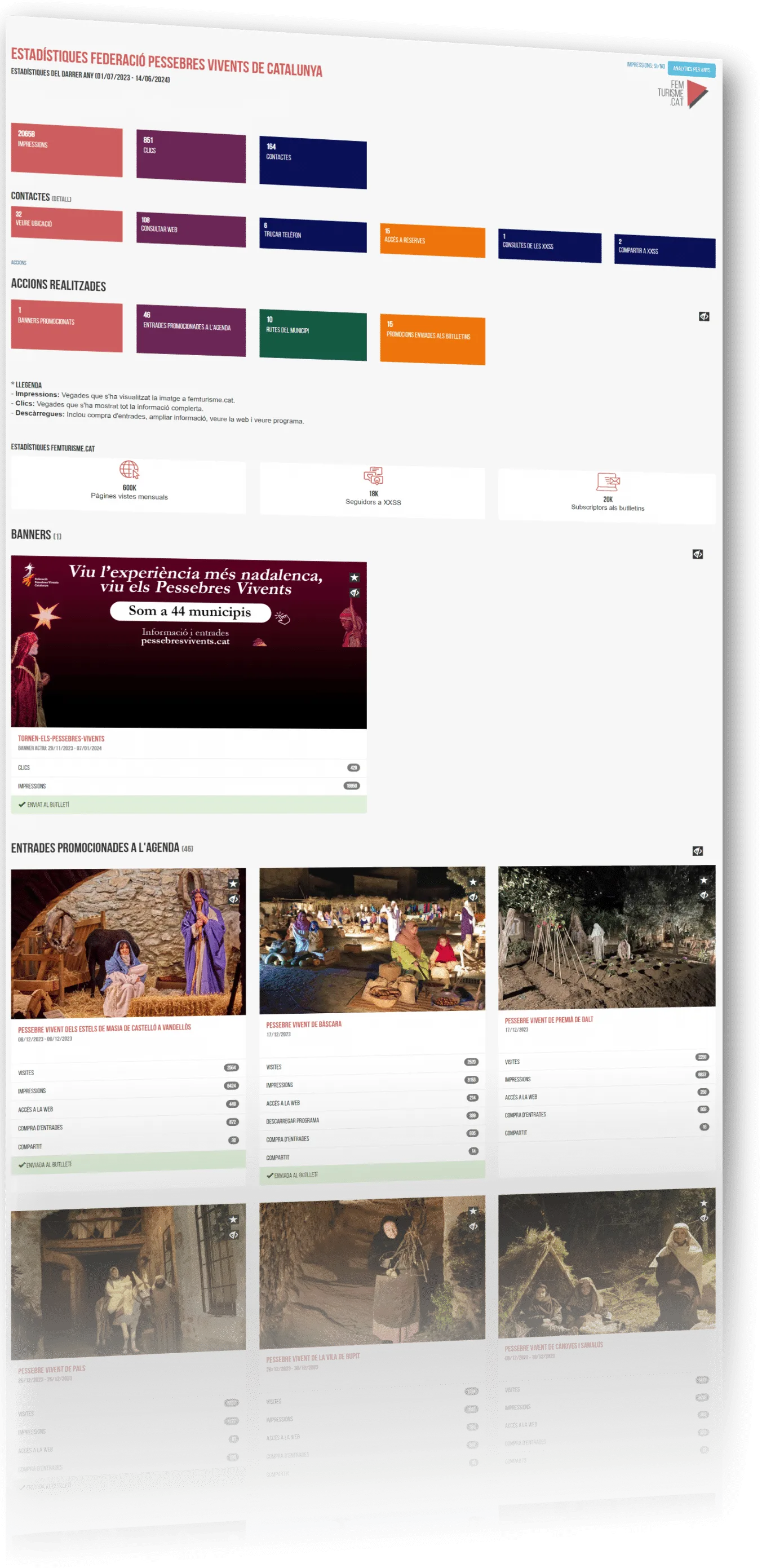Click Entrades Promocionades a l'Agenda tile
This screenshot has width=762, height=1568.
click(191, 330)
